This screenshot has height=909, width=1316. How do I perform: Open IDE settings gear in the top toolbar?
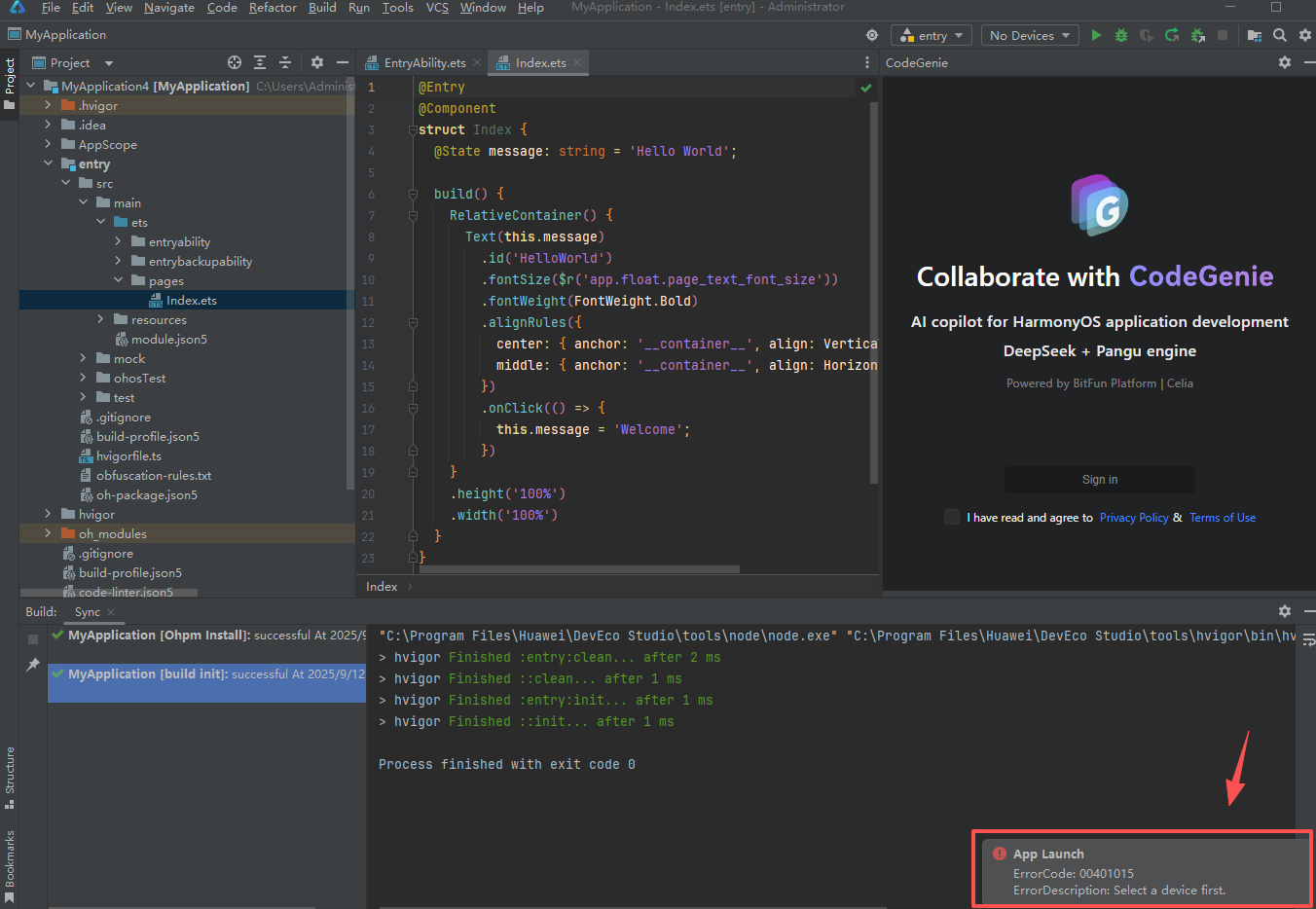coord(1305,35)
